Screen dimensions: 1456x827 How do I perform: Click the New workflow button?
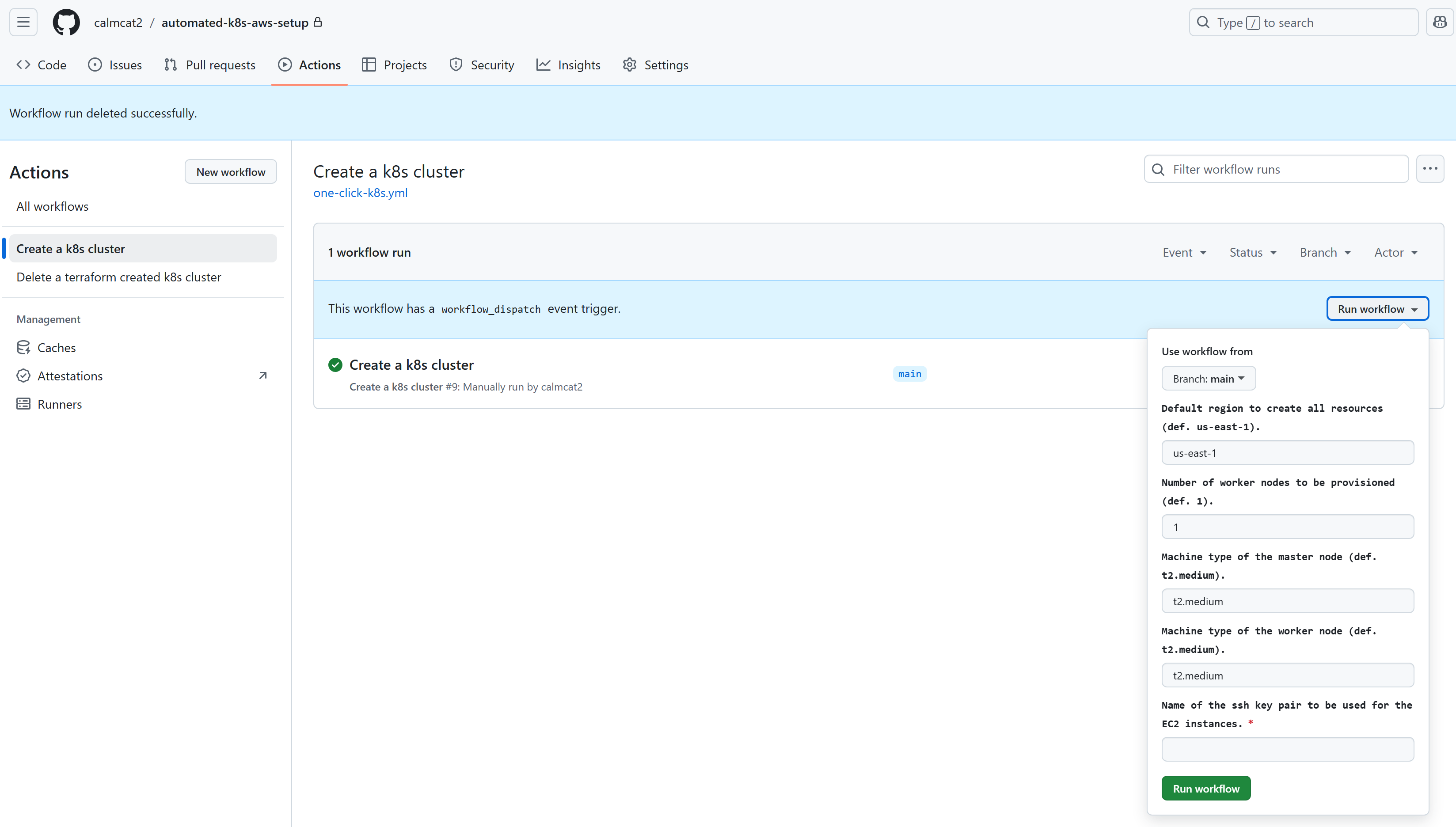tap(231, 171)
